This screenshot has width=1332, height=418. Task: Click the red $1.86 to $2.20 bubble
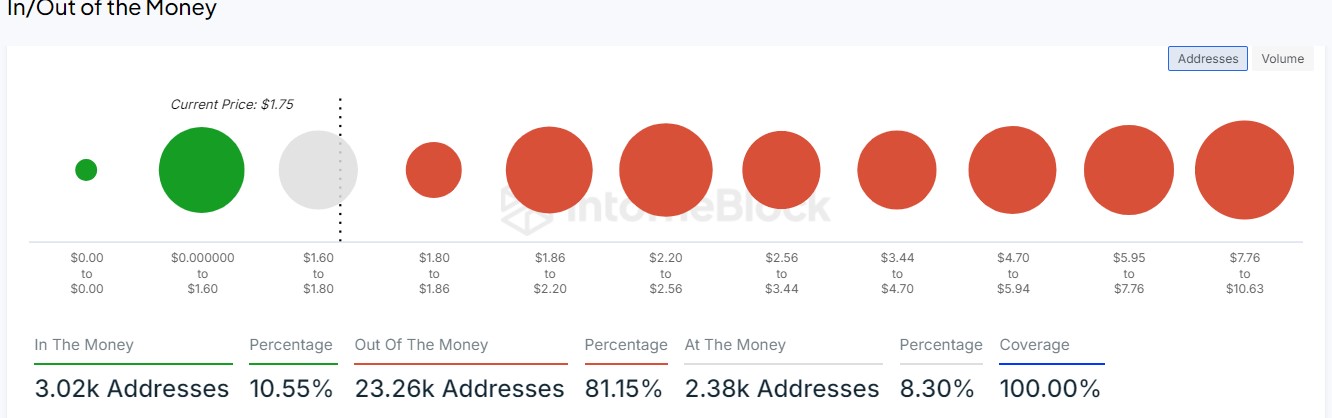pyautogui.click(x=549, y=170)
